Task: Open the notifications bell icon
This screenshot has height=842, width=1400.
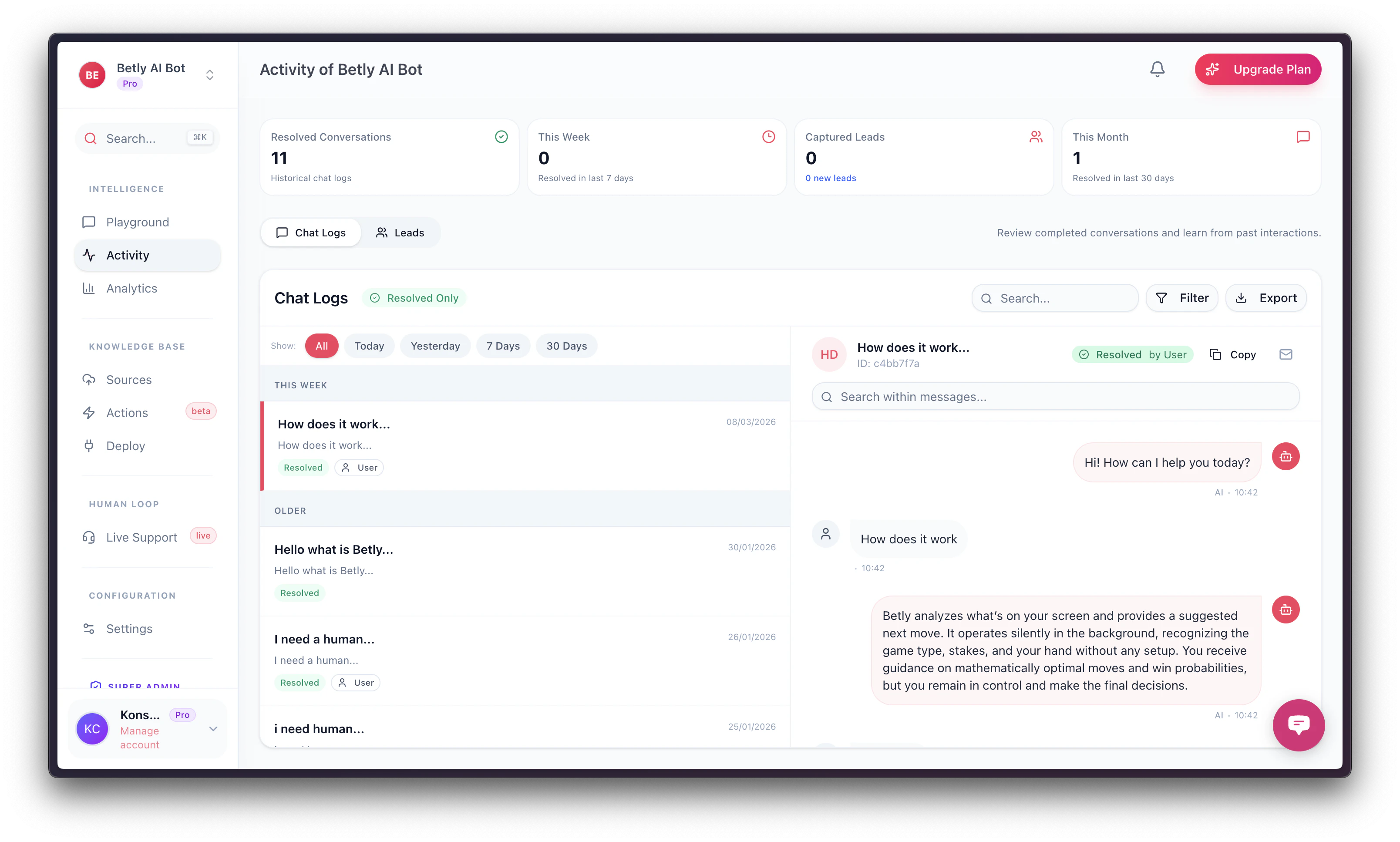Action: pos(1157,69)
